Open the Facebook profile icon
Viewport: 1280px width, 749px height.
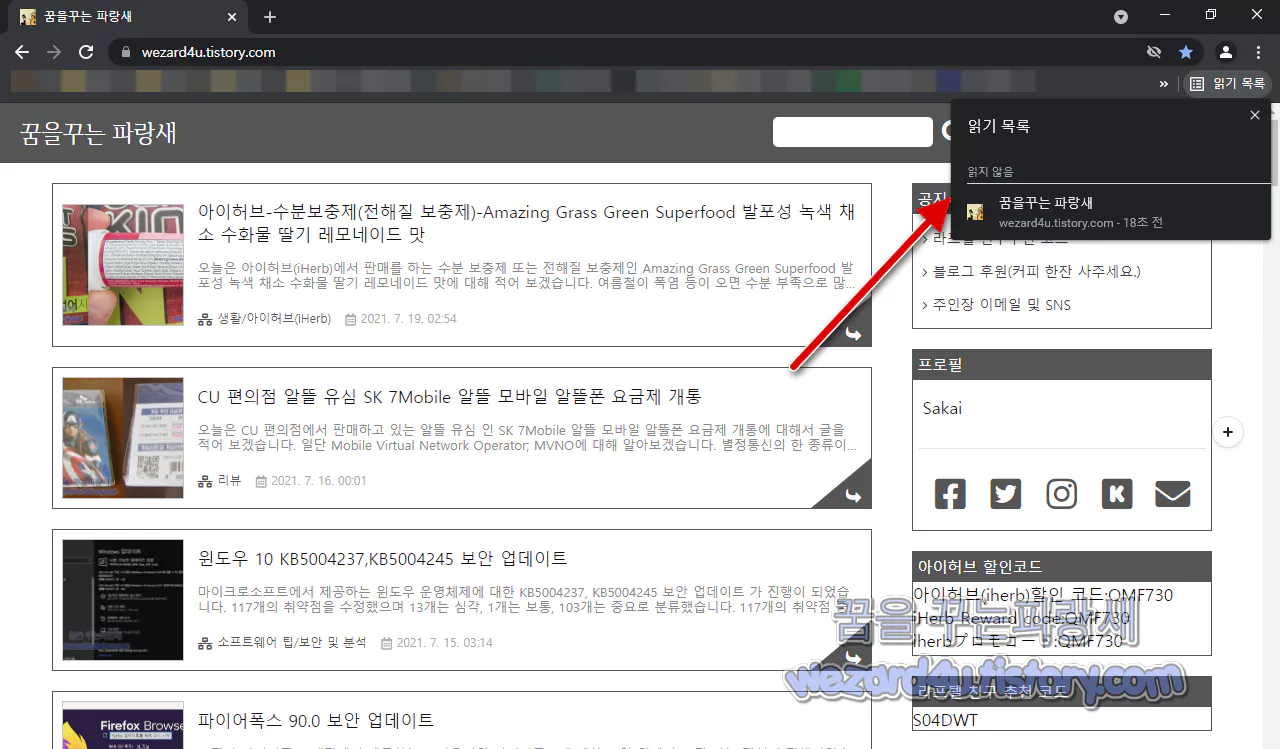[950, 494]
